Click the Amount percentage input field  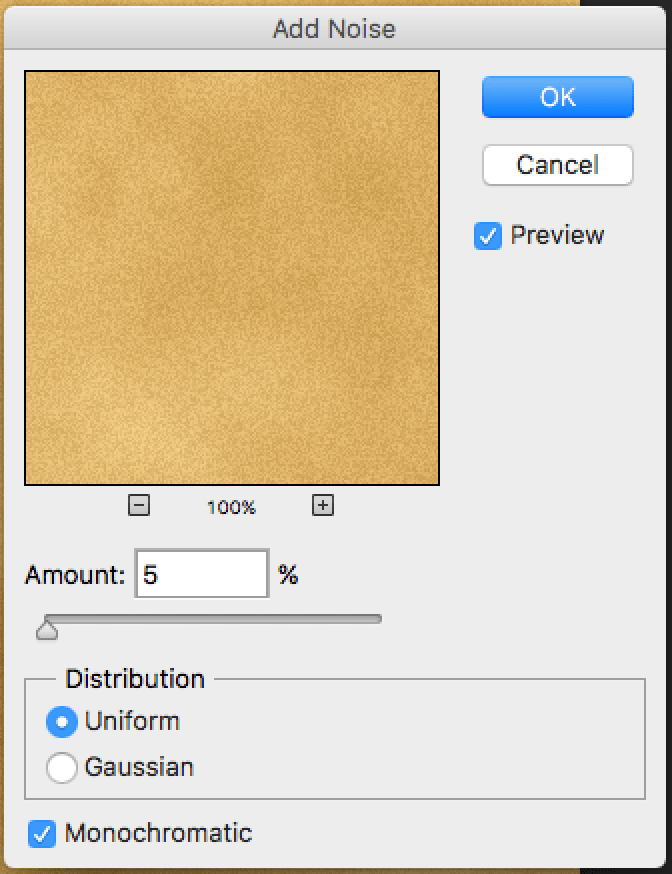tap(202, 574)
